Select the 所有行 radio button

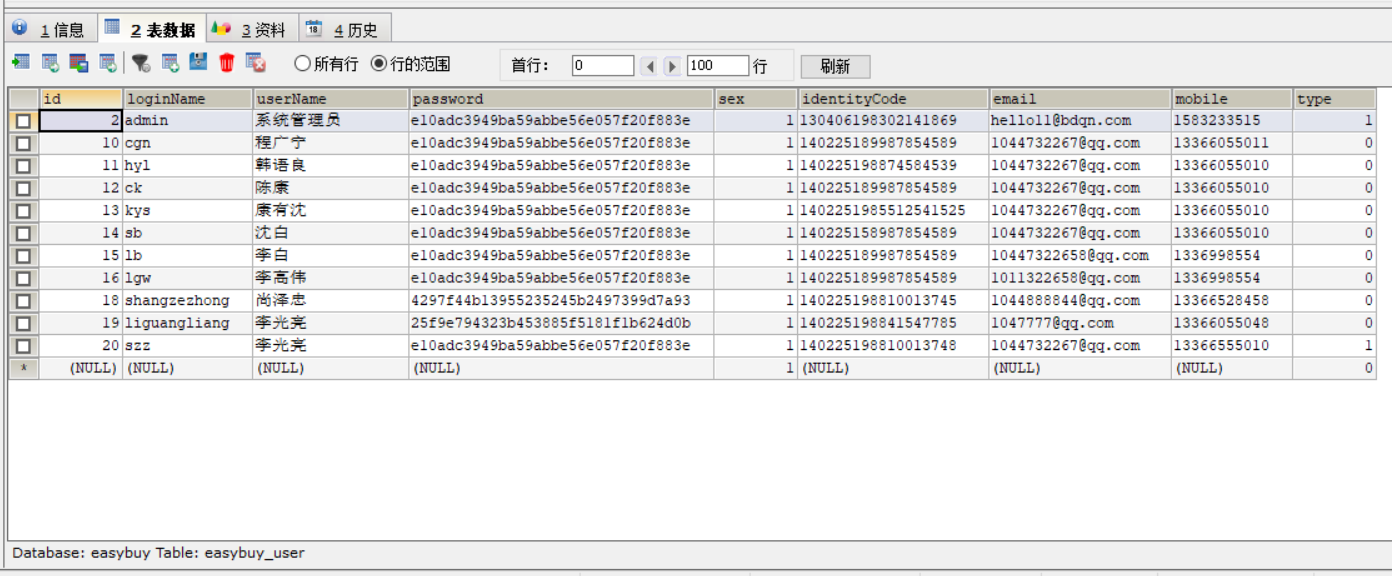pyautogui.click(x=326, y=64)
